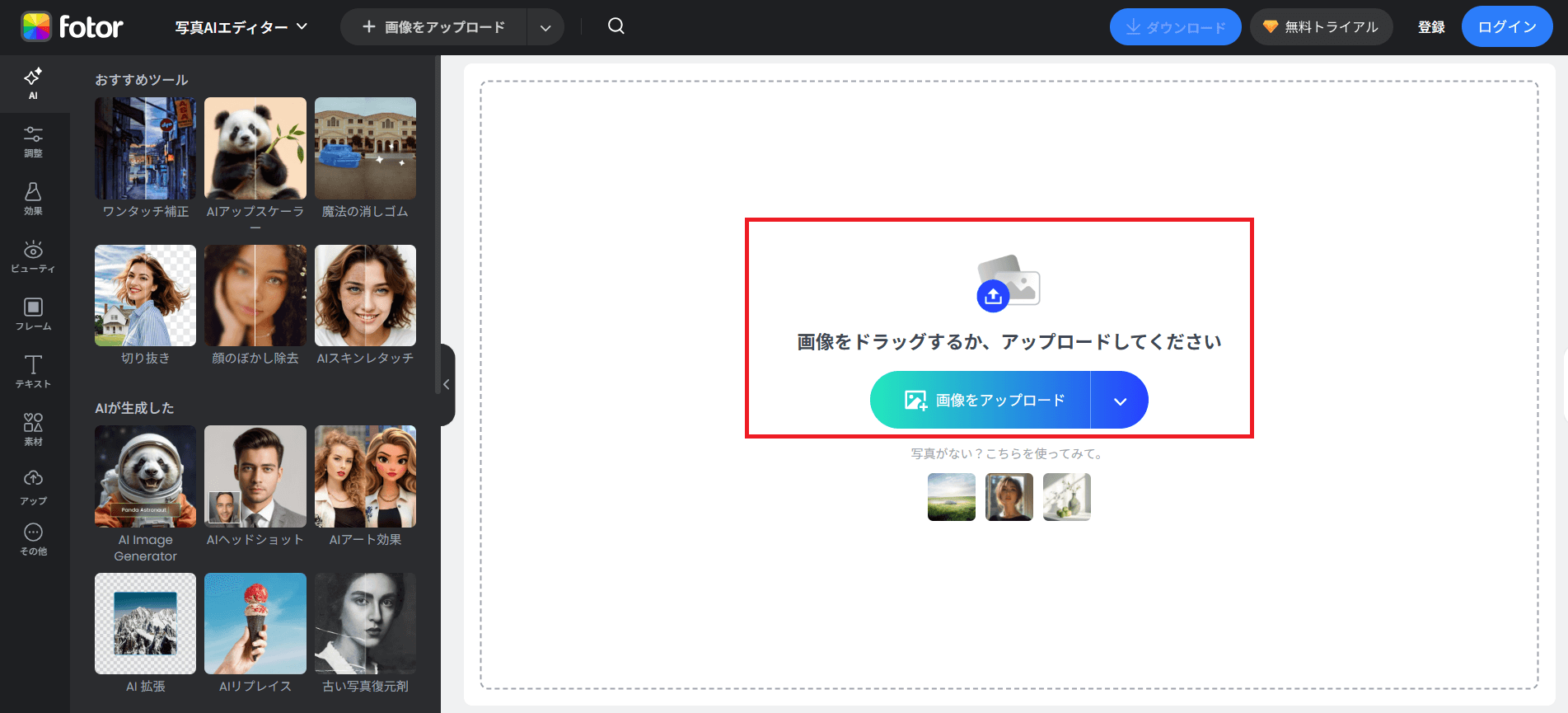Image resolution: width=1568 pixels, height=713 pixels.
Task: Expand the 写真AIエディター dropdown menu
Action: pos(241,27)
